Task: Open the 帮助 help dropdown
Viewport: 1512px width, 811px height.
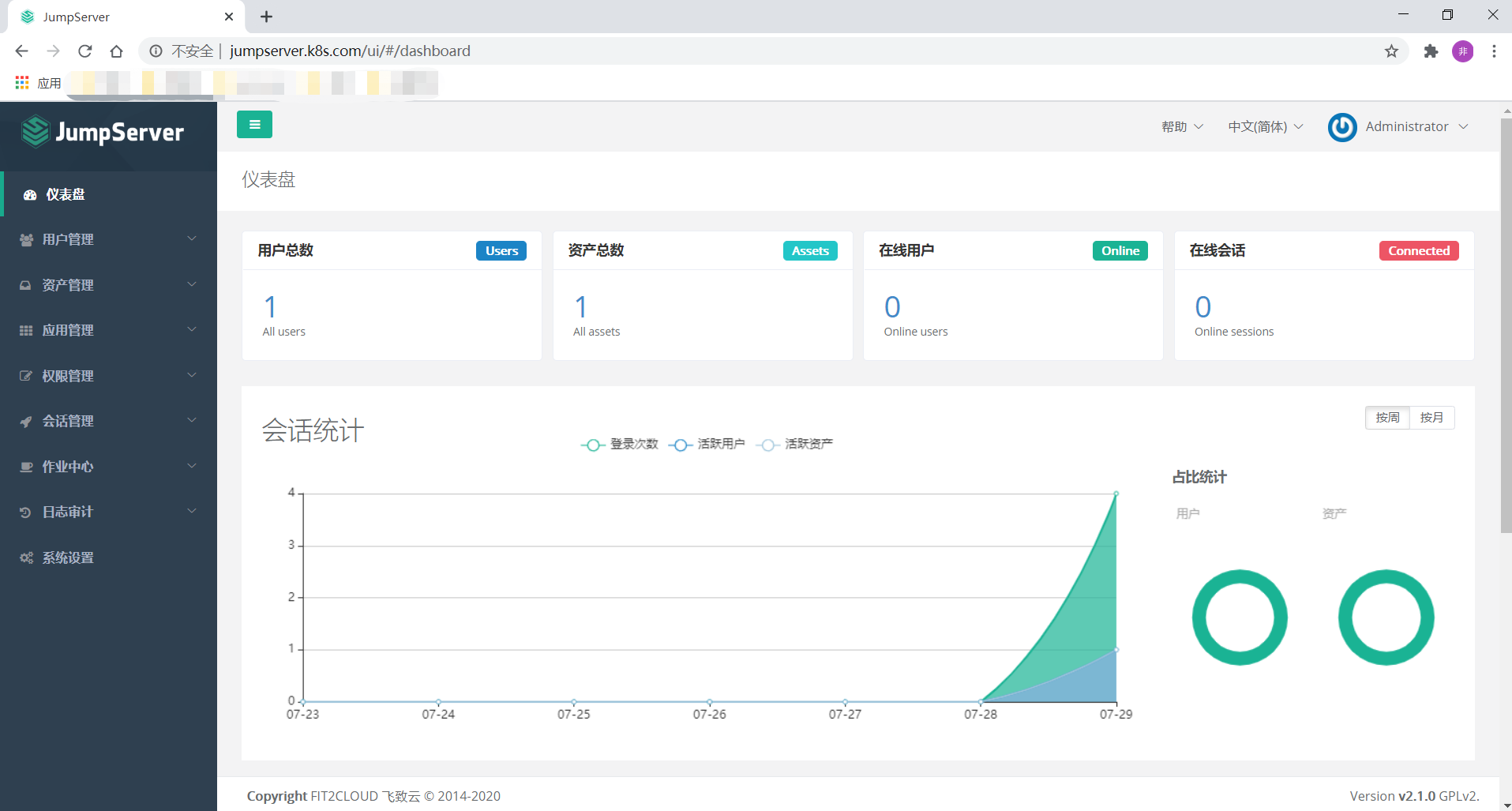Action: point(1182,126)
